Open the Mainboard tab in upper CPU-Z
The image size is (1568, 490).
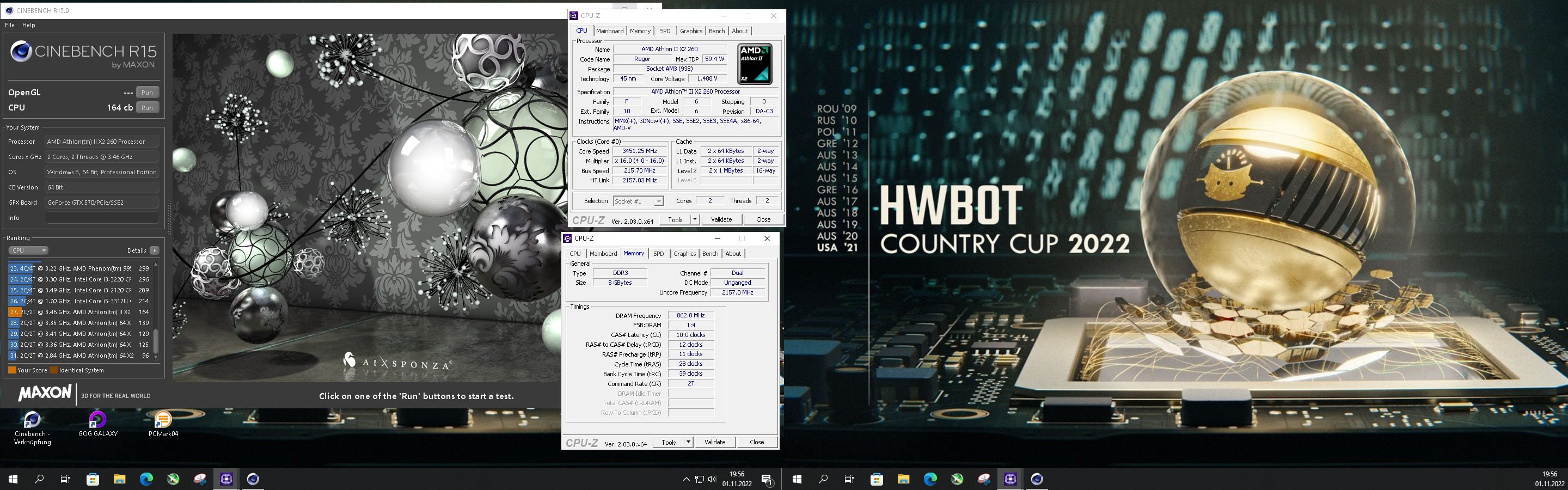(x=610, y=31)
